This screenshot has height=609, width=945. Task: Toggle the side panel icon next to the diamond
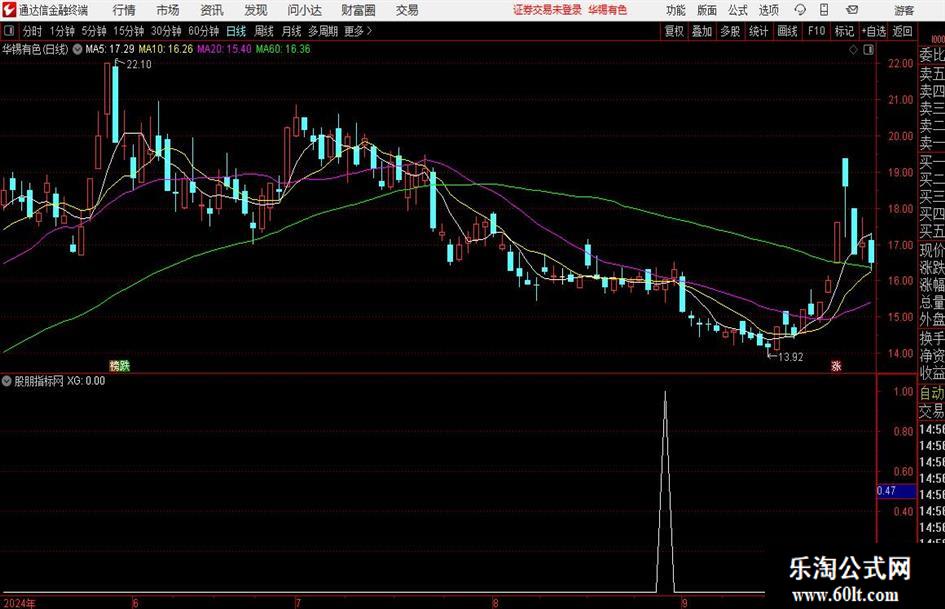point(868,50)
